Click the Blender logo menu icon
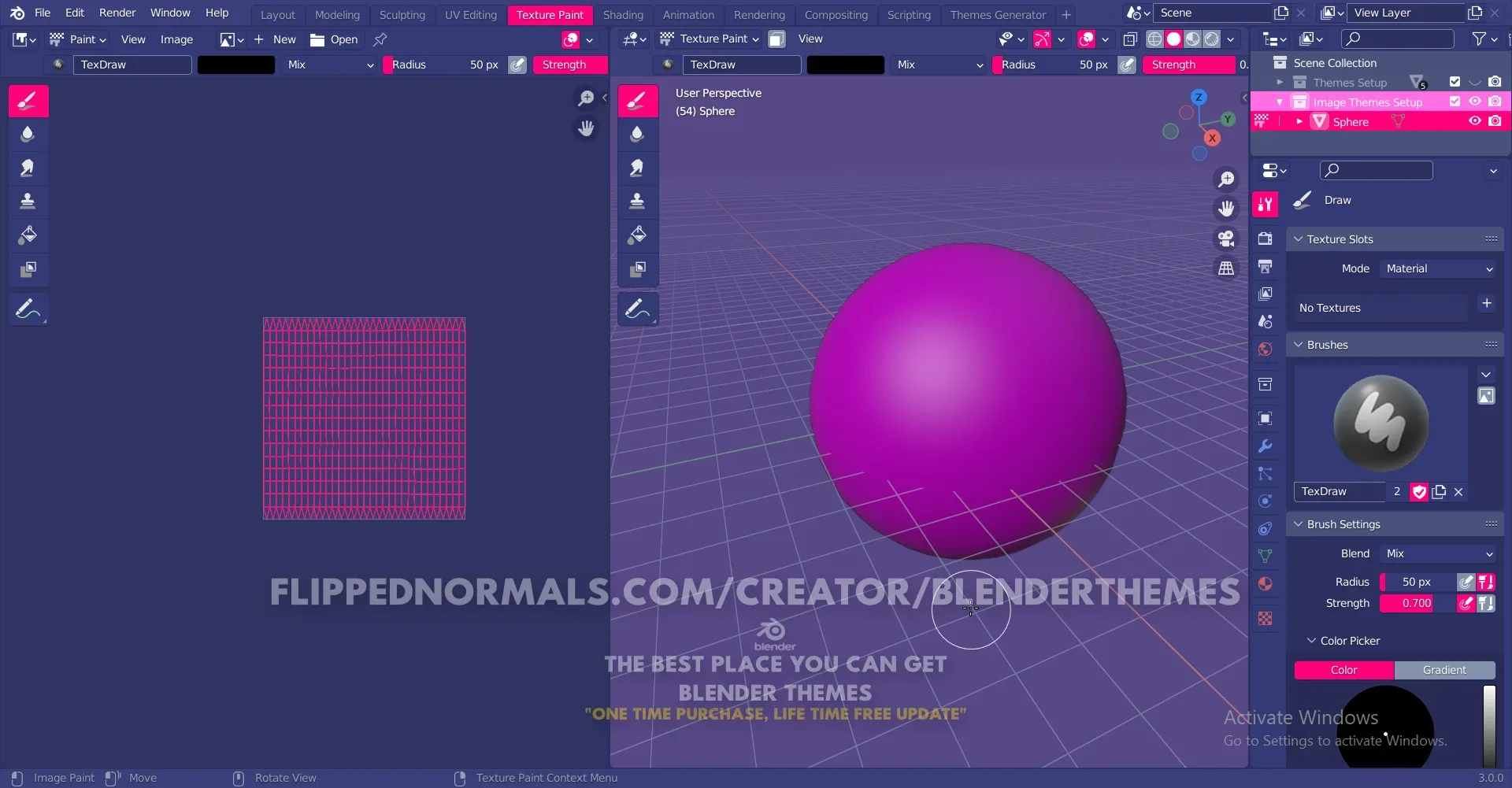Viewport: 1512px width, 788px height. [x=17, y=13]
